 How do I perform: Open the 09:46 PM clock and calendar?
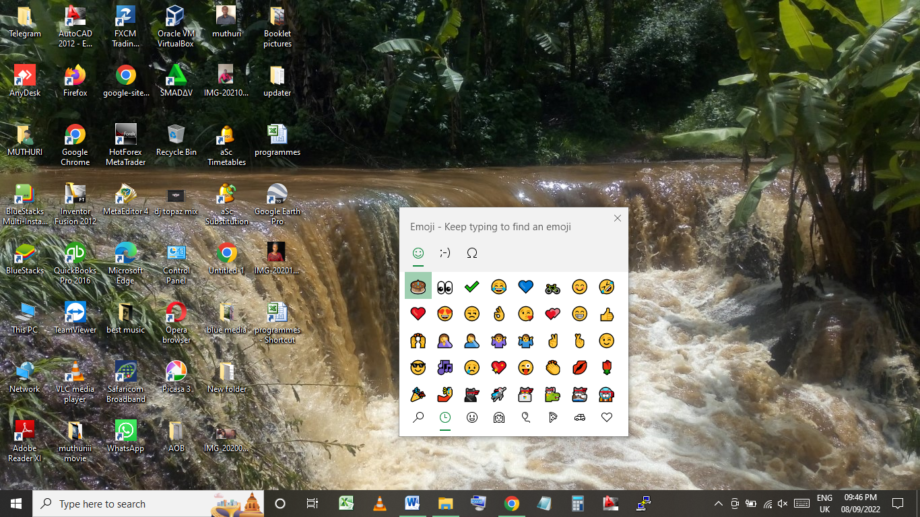click(x=860, y=504)
